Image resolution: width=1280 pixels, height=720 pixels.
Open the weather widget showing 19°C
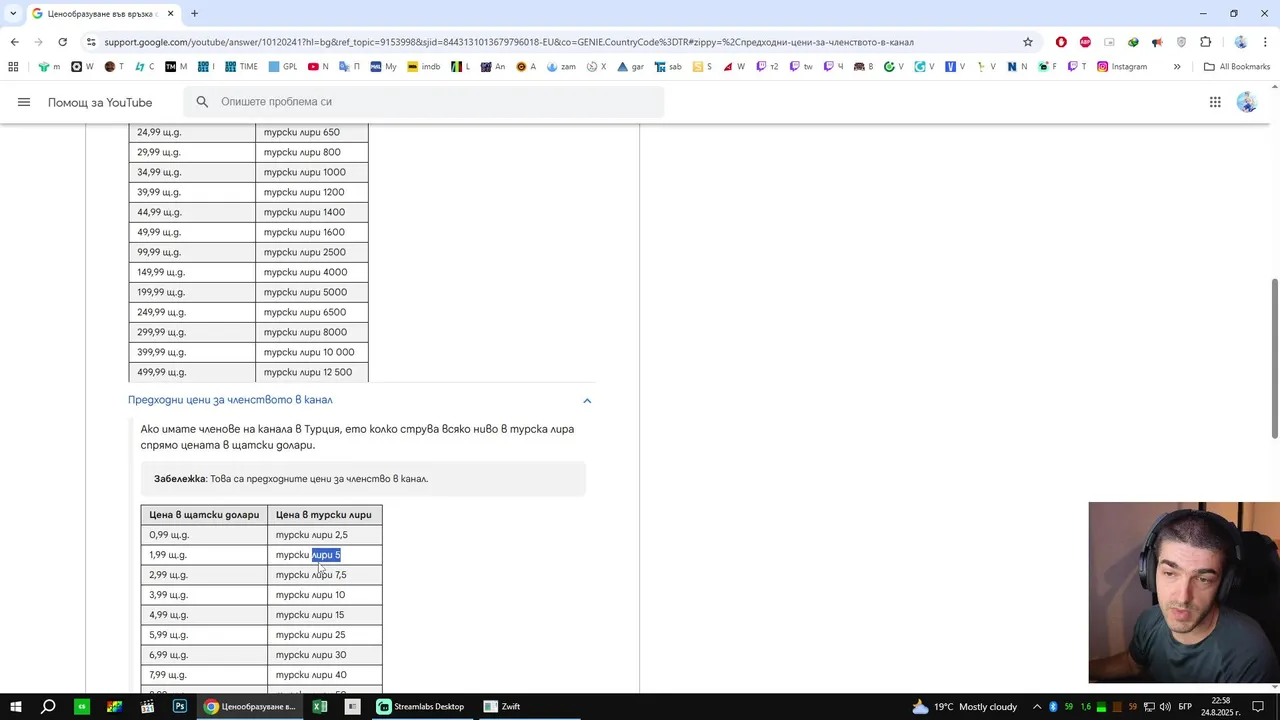[966, 707]
